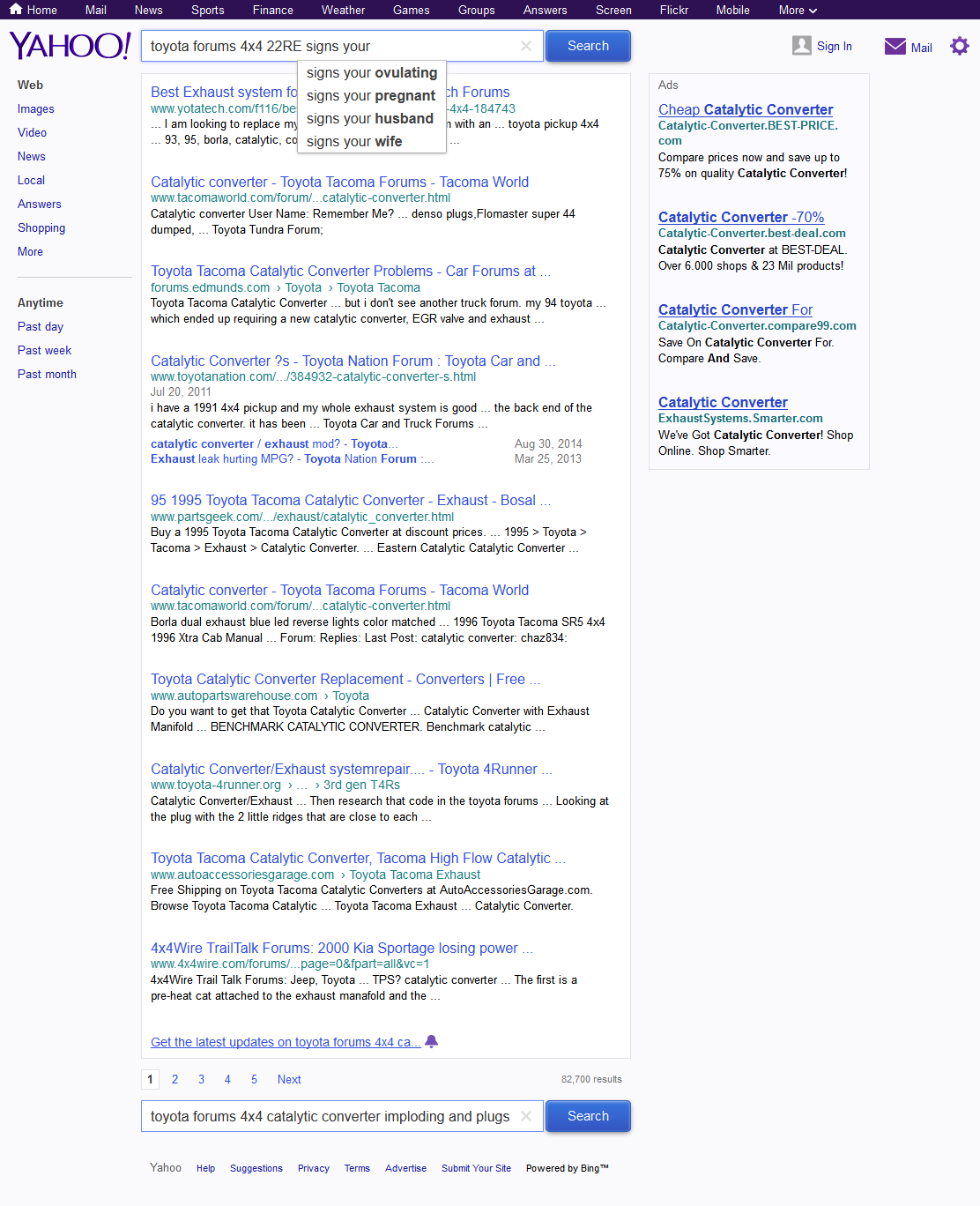
Task: Switch to Shopping search in sidebar
Action: click(41, 227)
